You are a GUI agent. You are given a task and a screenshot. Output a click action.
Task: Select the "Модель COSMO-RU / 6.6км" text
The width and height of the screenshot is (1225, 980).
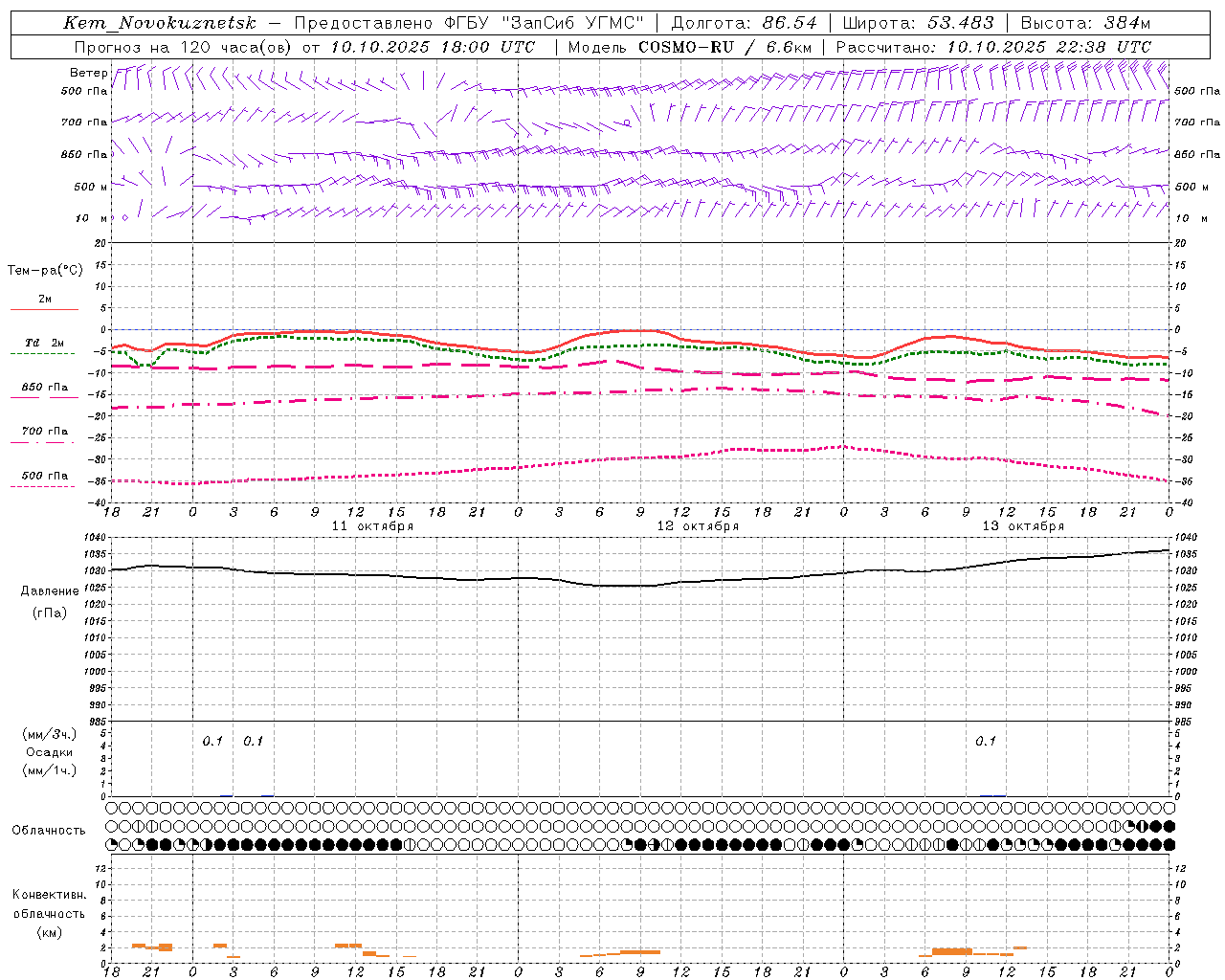[x=690, y=47]
